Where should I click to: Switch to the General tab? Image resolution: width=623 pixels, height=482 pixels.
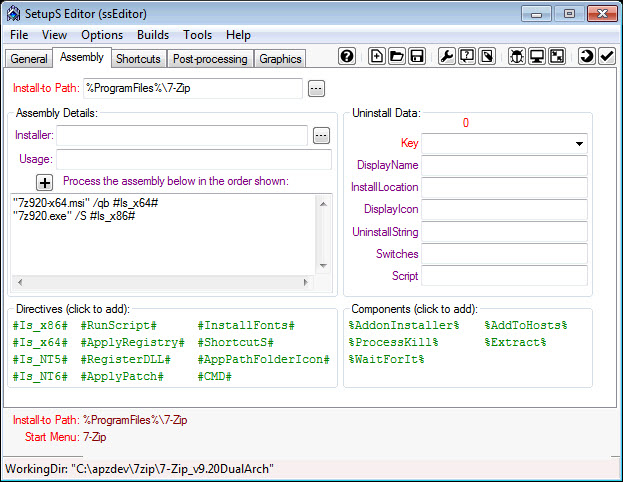29,59
